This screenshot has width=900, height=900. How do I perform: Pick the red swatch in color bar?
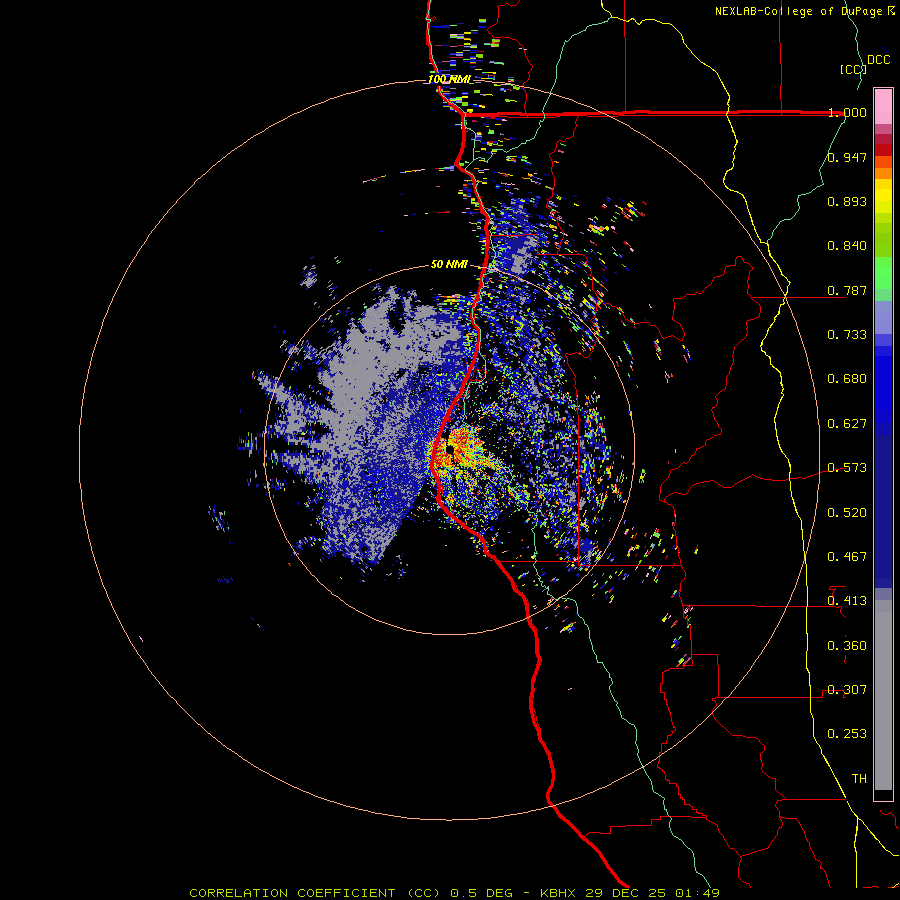click(x=883, y=150)
